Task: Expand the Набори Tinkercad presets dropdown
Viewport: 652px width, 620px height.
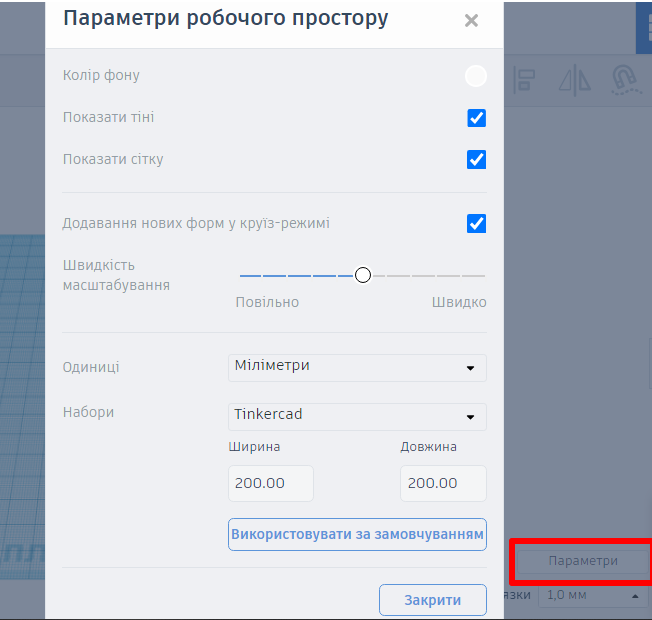Action: [357, 416]
